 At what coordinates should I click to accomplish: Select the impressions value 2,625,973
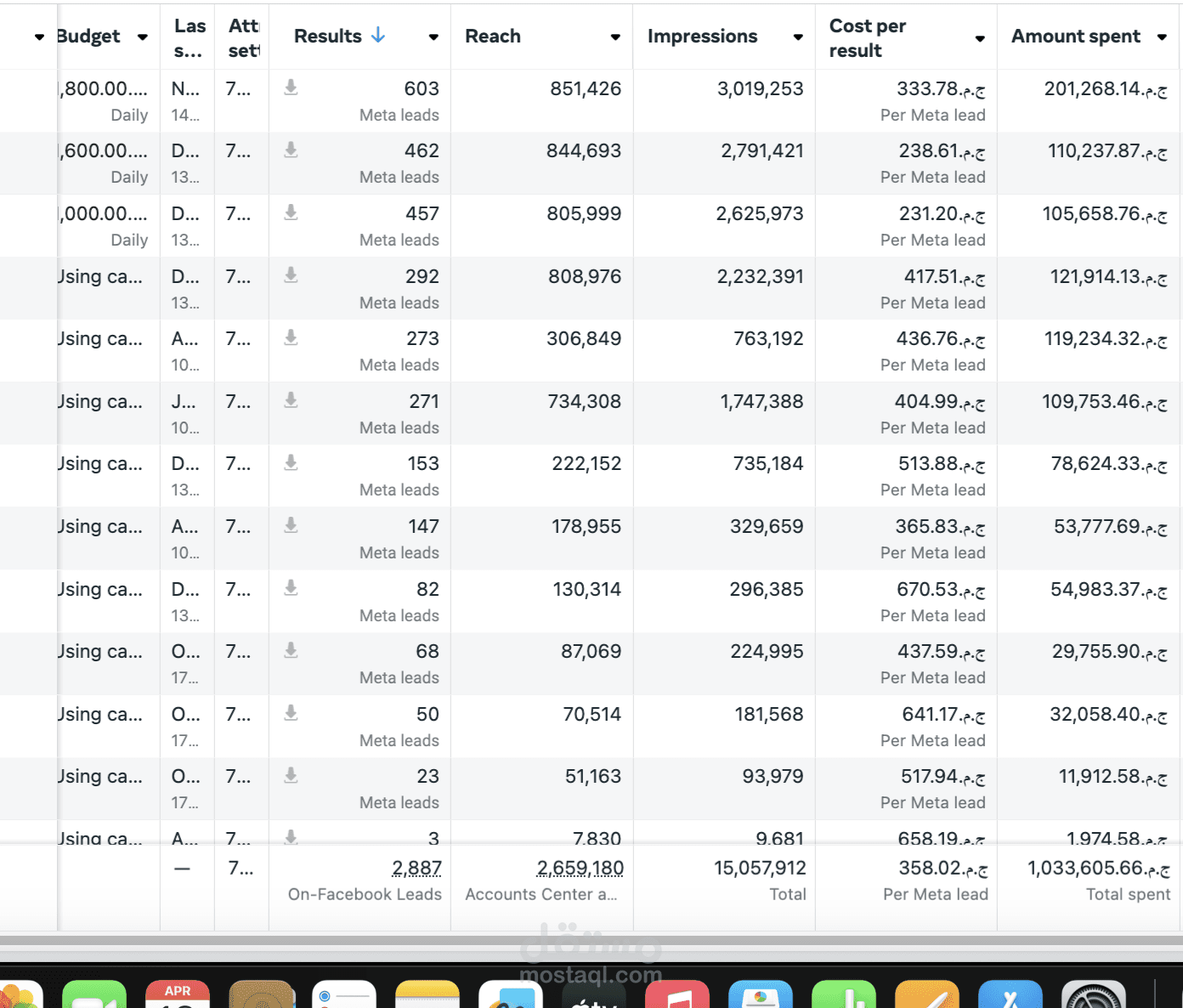760,213
